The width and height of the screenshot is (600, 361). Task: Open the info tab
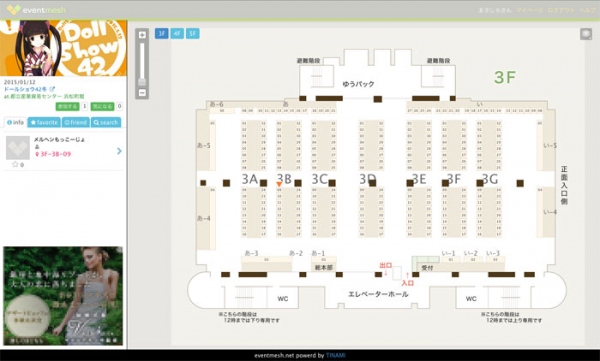point(15,122)
